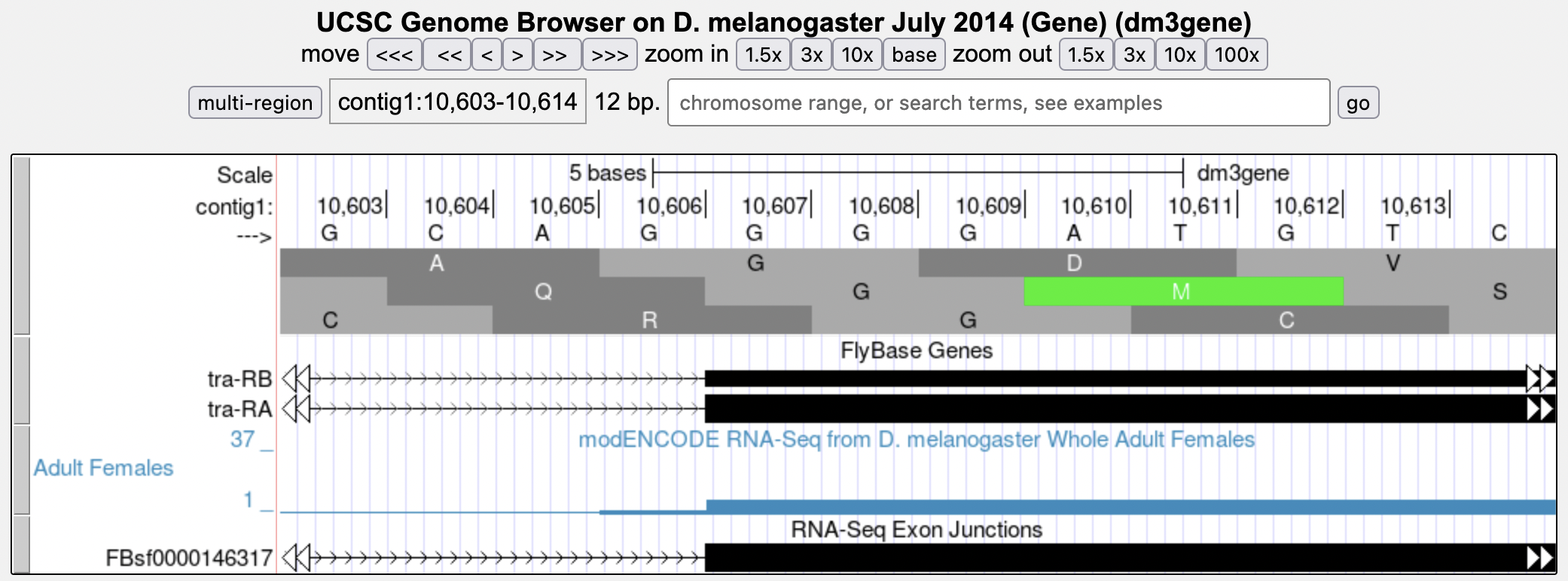Screen dimensions: 1568x581
Task: Click the tra-RB right end arrow icon
Action: [1541, 379]
